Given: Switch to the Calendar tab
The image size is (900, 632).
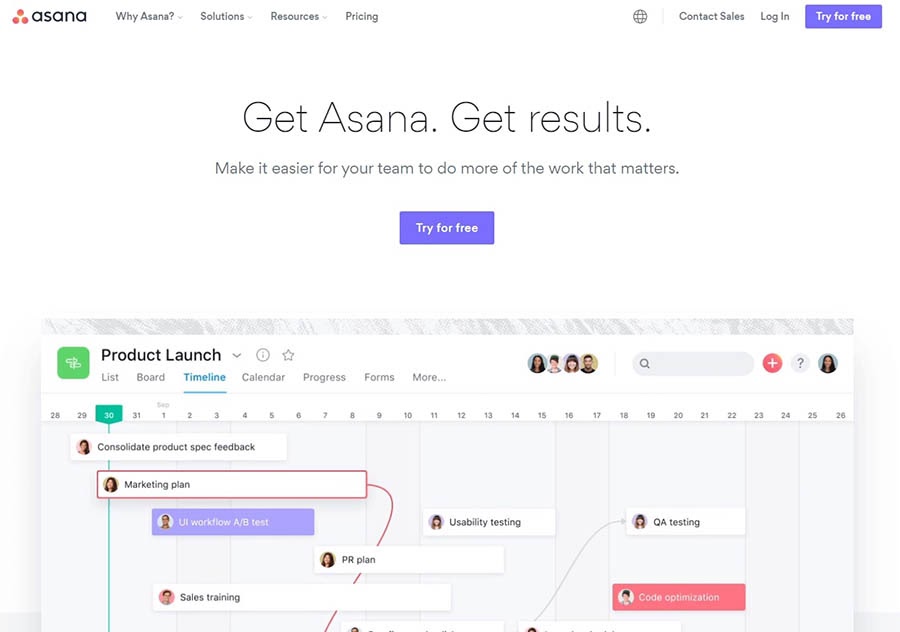Looking at the screenshot, I should point(263,377).
